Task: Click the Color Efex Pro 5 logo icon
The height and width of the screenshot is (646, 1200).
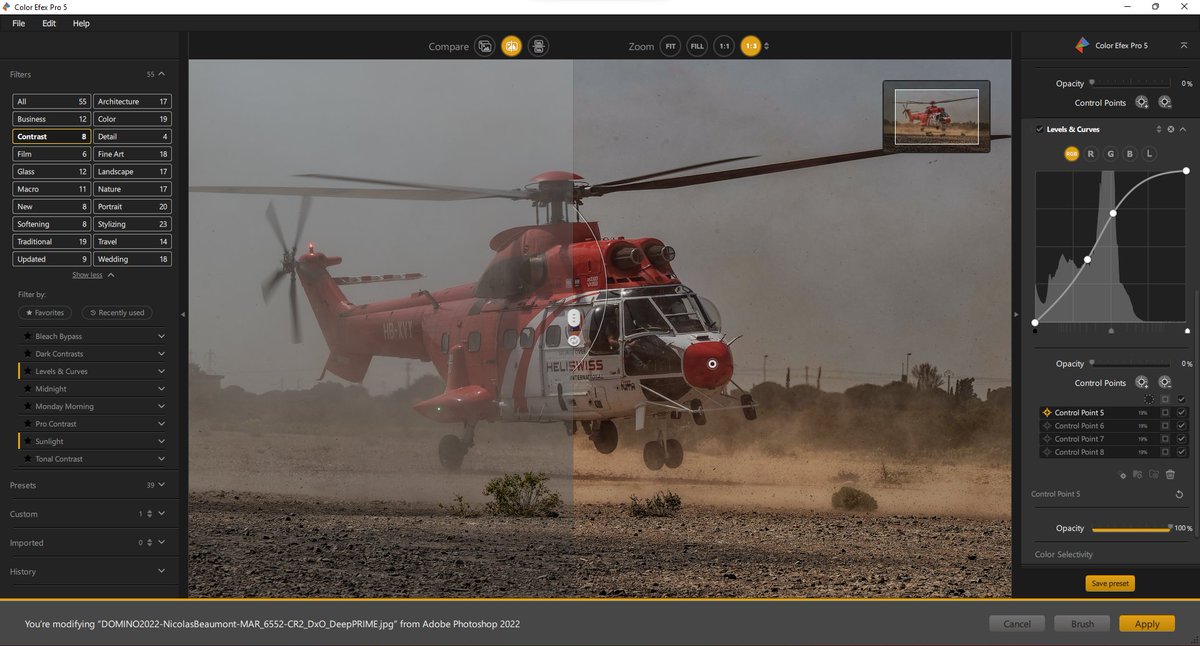Action: [1082, 45]
